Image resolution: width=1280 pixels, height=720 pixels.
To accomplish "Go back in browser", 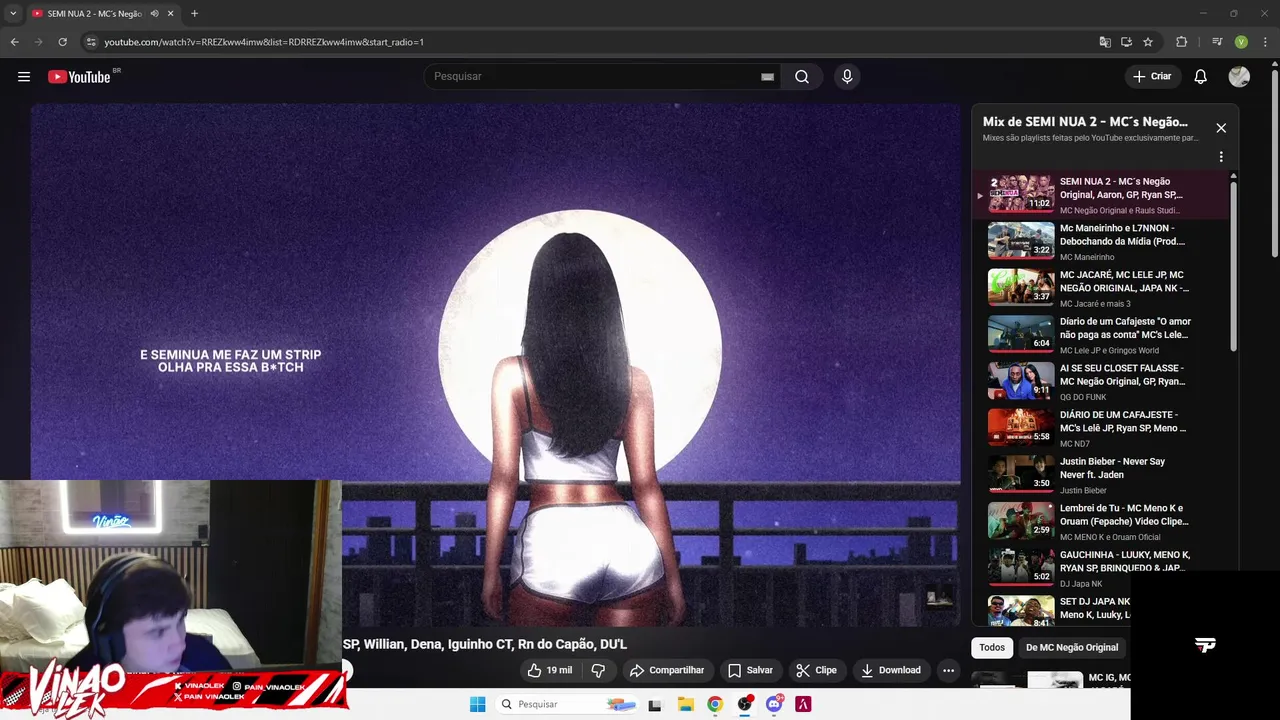I will (x=14, y=42).
